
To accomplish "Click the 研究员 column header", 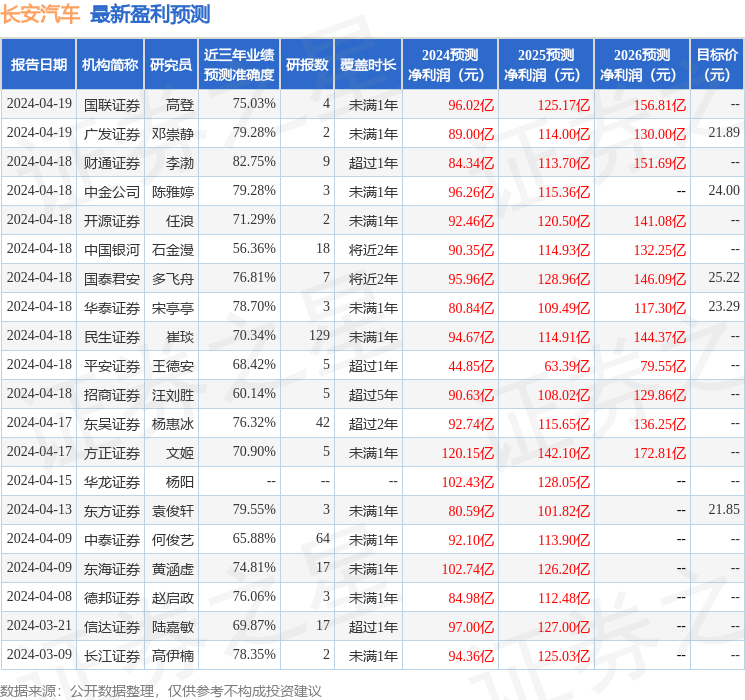I will [170, 65].
